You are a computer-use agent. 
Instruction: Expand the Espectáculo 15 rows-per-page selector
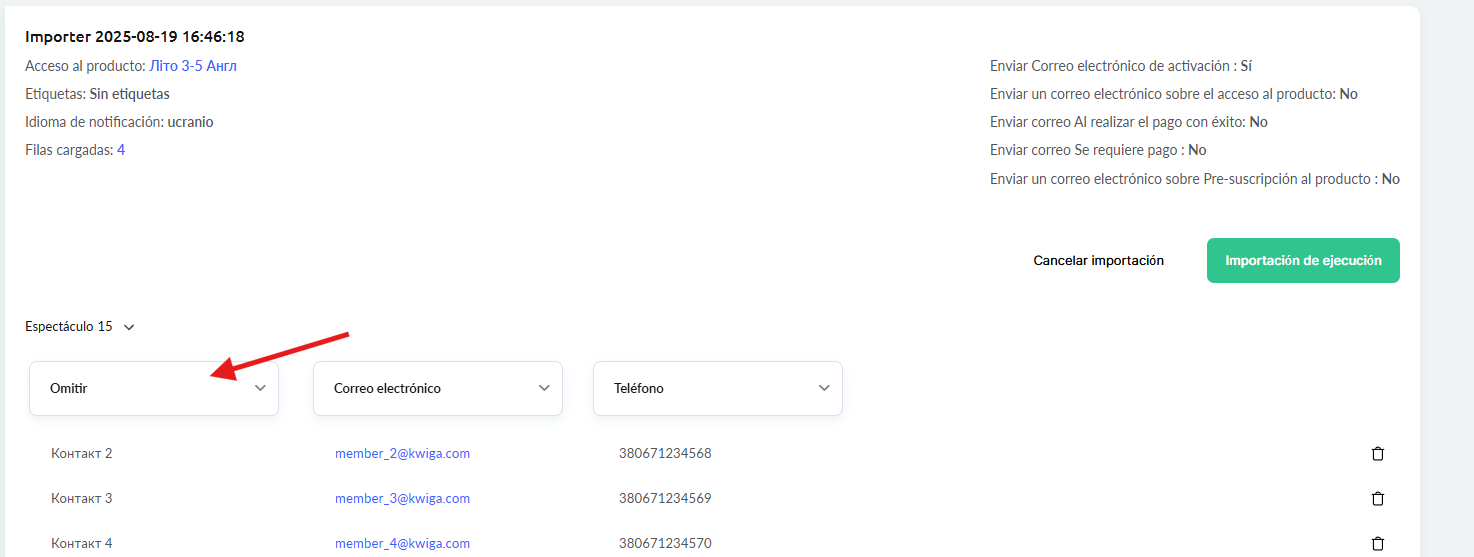coord(80,327)
